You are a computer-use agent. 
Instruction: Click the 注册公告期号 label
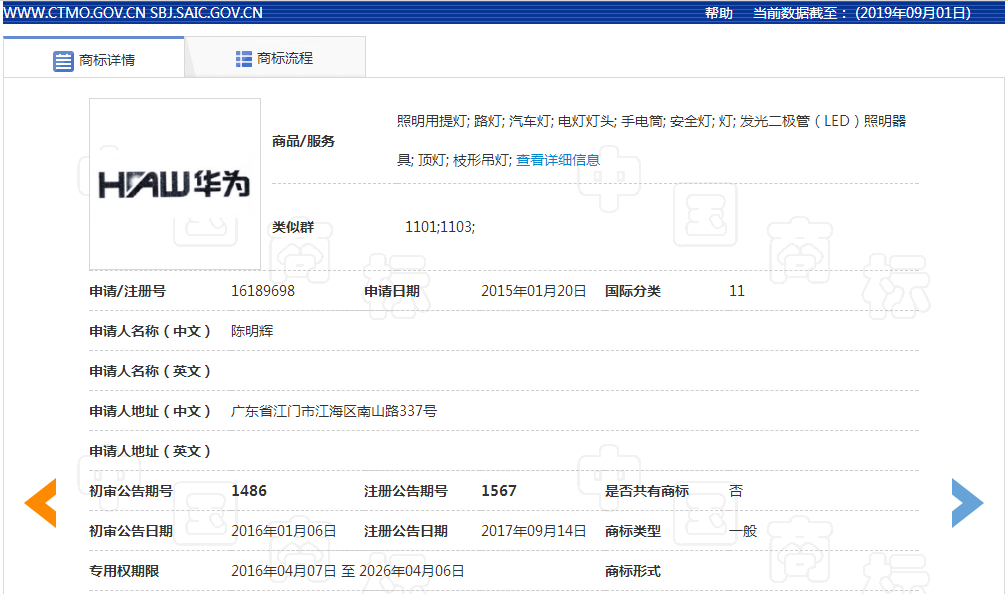406,491
